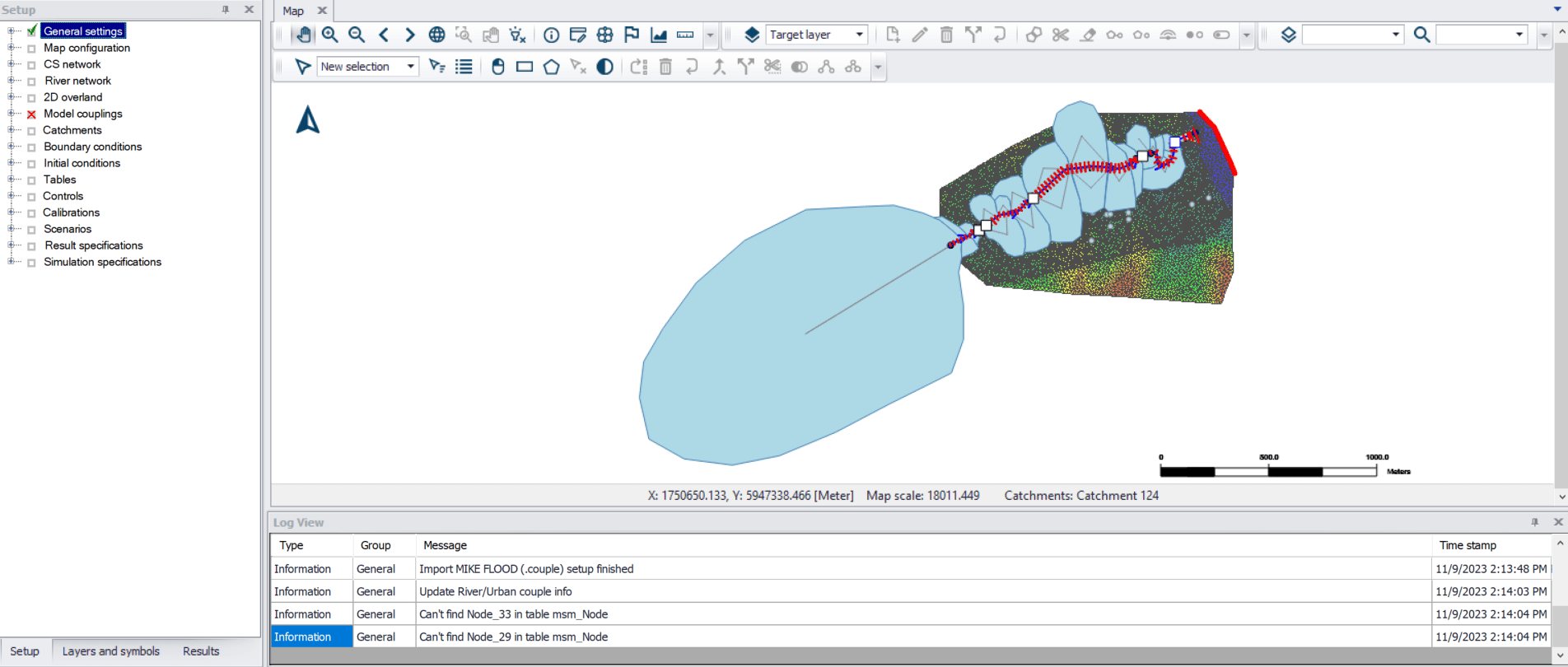
Task: Select the Node_33 not found log row
Action: pos(513,614)
